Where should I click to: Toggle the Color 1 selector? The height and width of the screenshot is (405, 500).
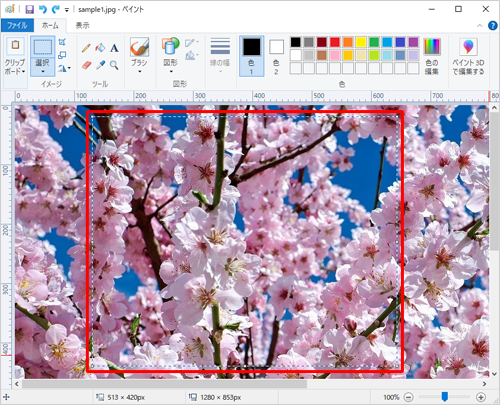252,56
